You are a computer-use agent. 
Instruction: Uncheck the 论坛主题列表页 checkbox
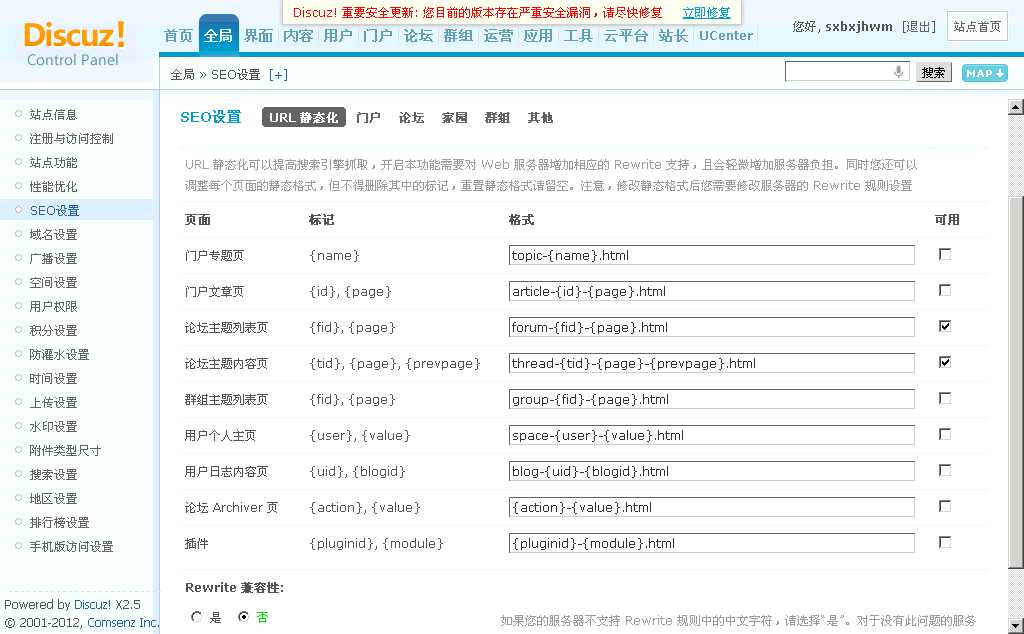(945, 326)
